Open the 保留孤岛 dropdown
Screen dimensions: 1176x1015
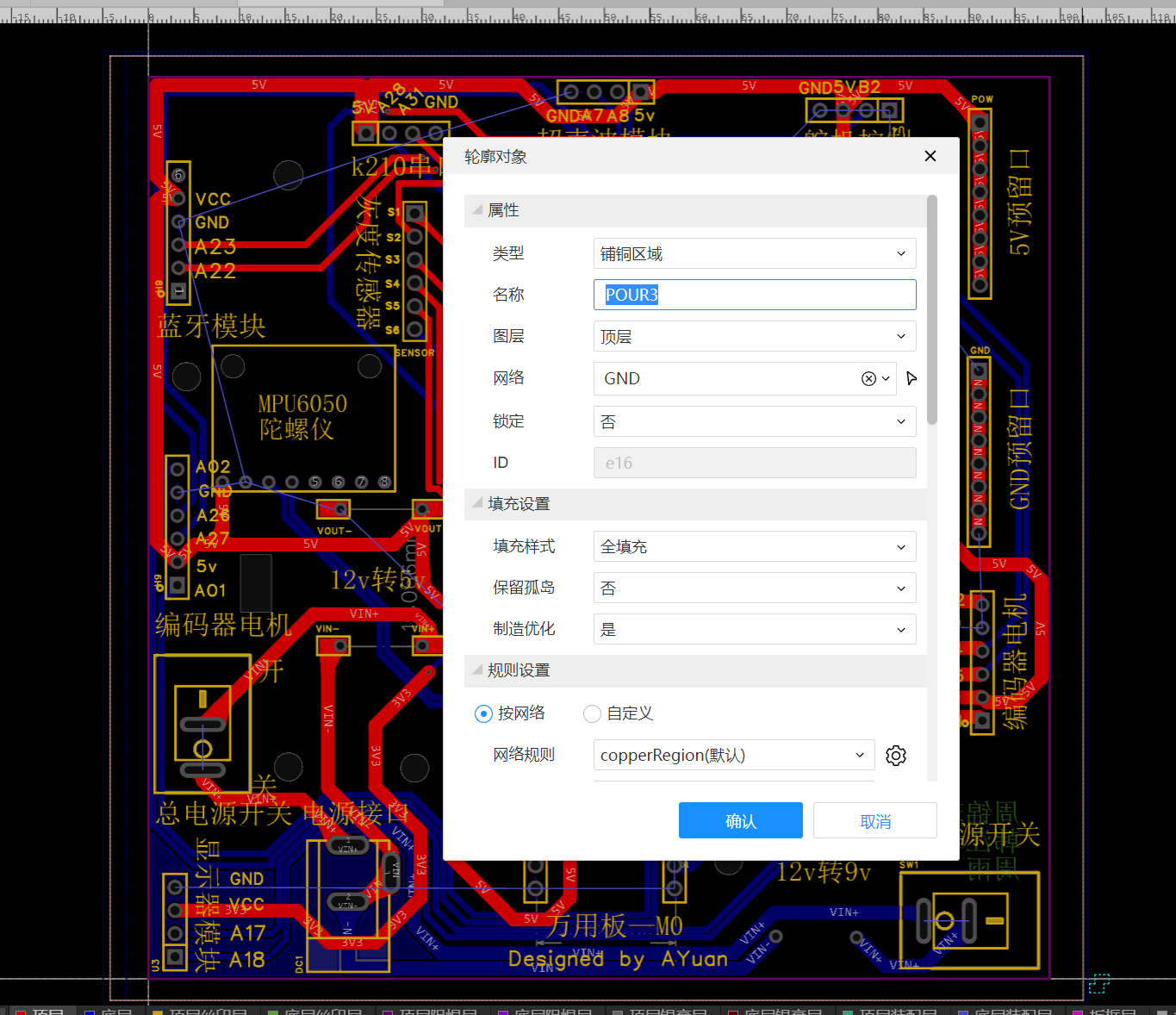(754, 588)
